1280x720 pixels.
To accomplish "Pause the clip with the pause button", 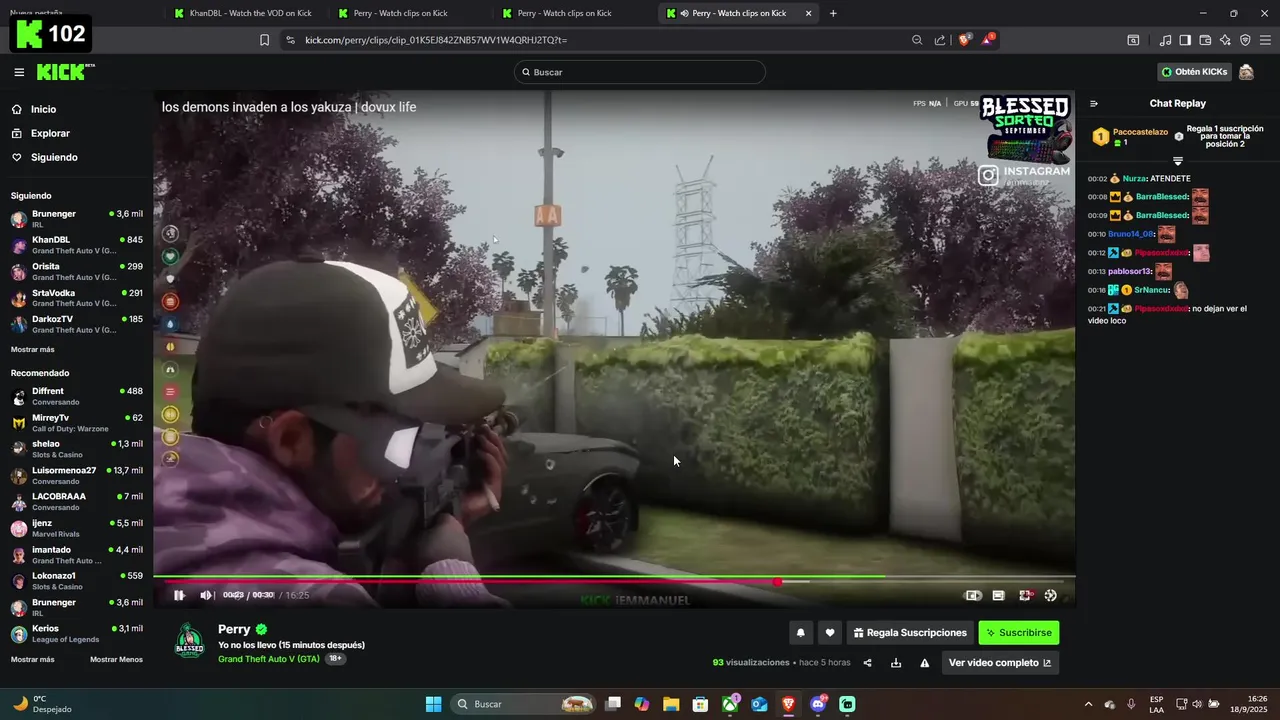I will click(179, 595).
